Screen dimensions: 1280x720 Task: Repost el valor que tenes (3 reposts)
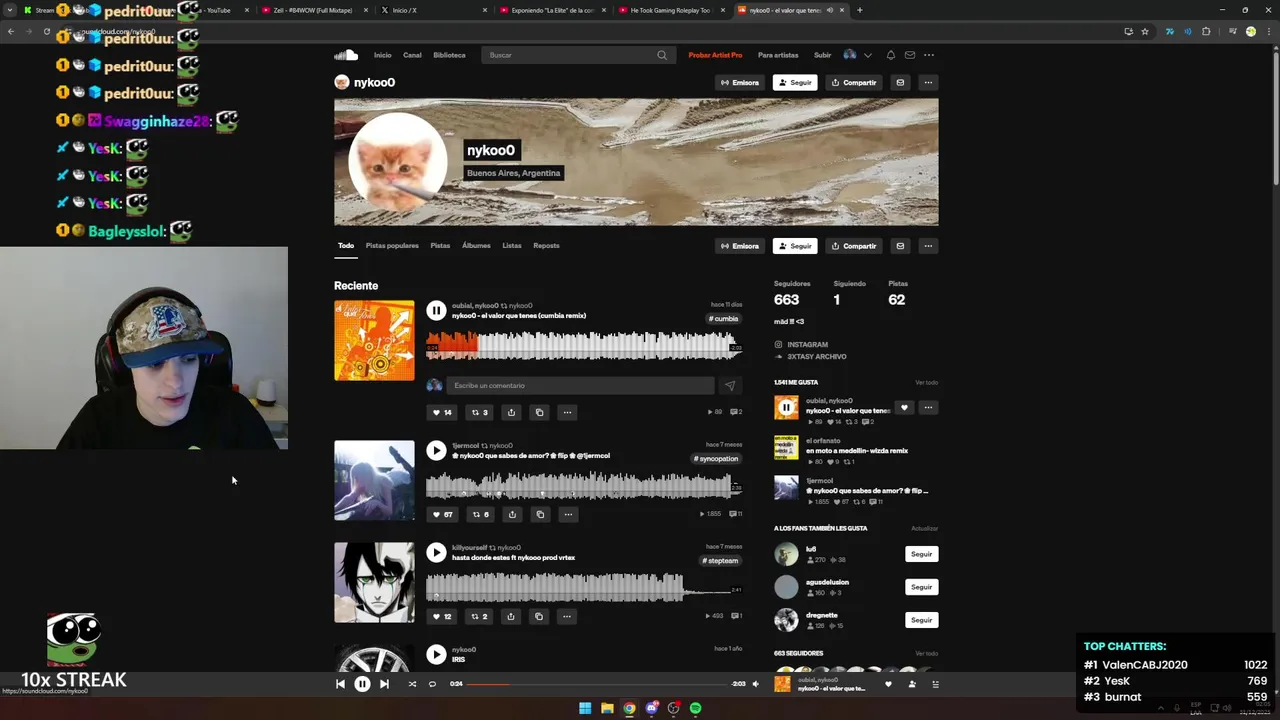coord(480,412)
